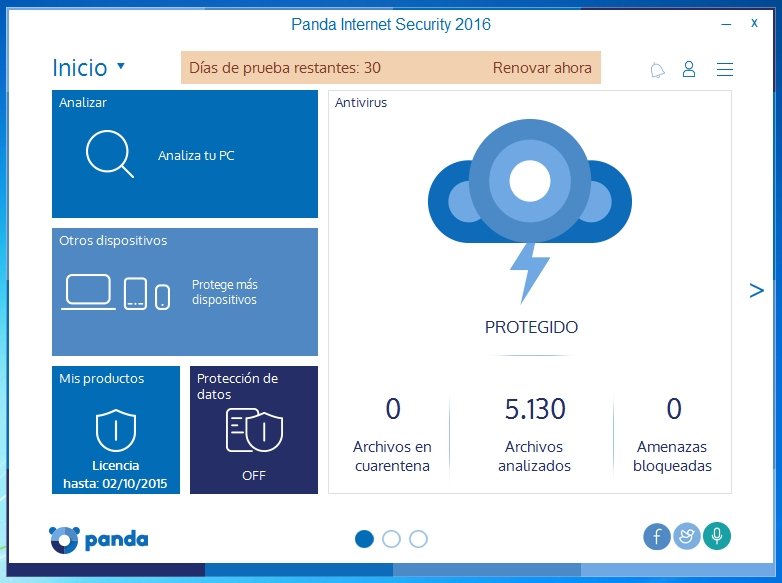This screenshot has height=583, width=782.
Task: Click Protege más dispositivos text
Action: 224,292
